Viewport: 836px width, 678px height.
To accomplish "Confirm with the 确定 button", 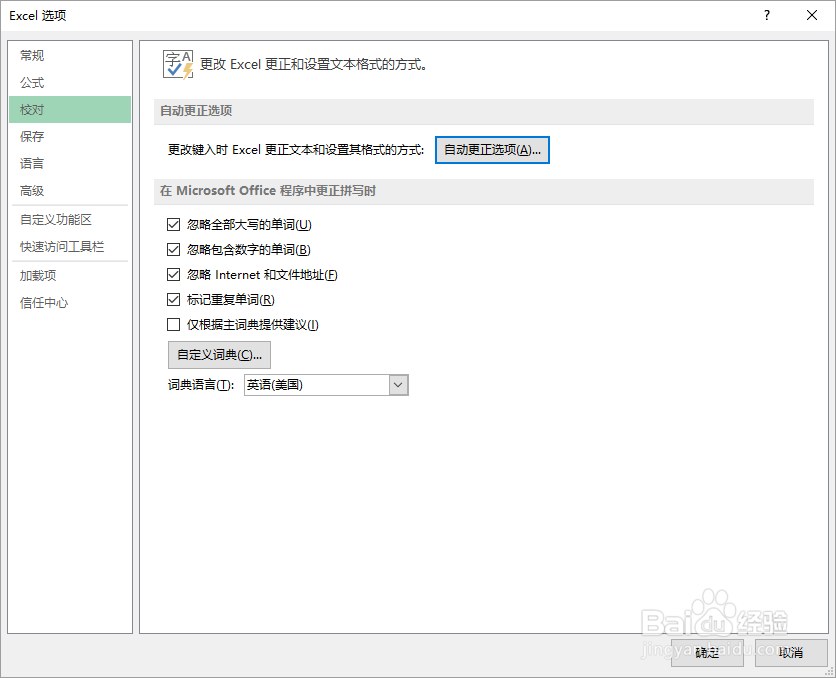I will (707, 652).
